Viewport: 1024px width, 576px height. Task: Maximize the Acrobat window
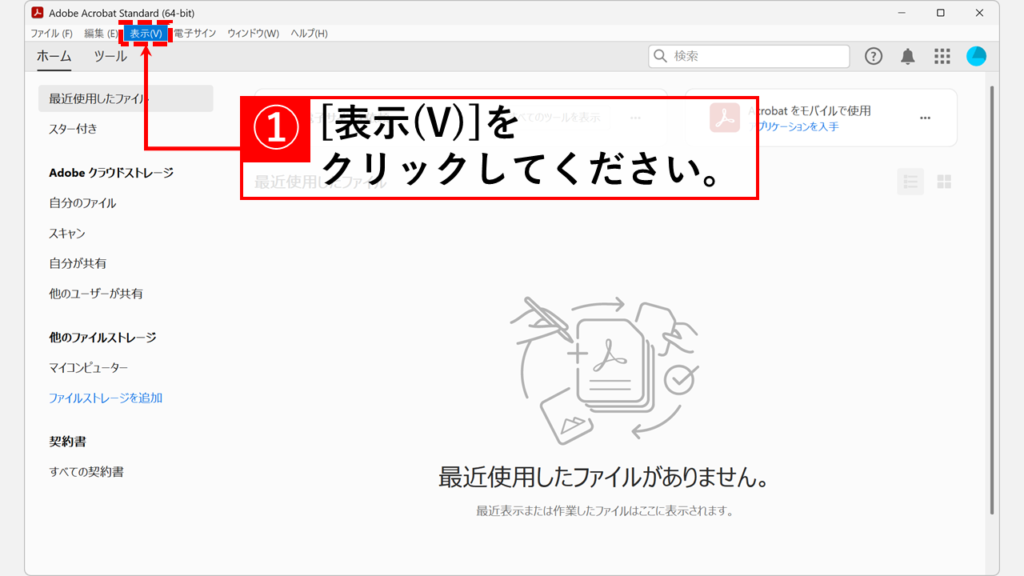tap(940, 12)
